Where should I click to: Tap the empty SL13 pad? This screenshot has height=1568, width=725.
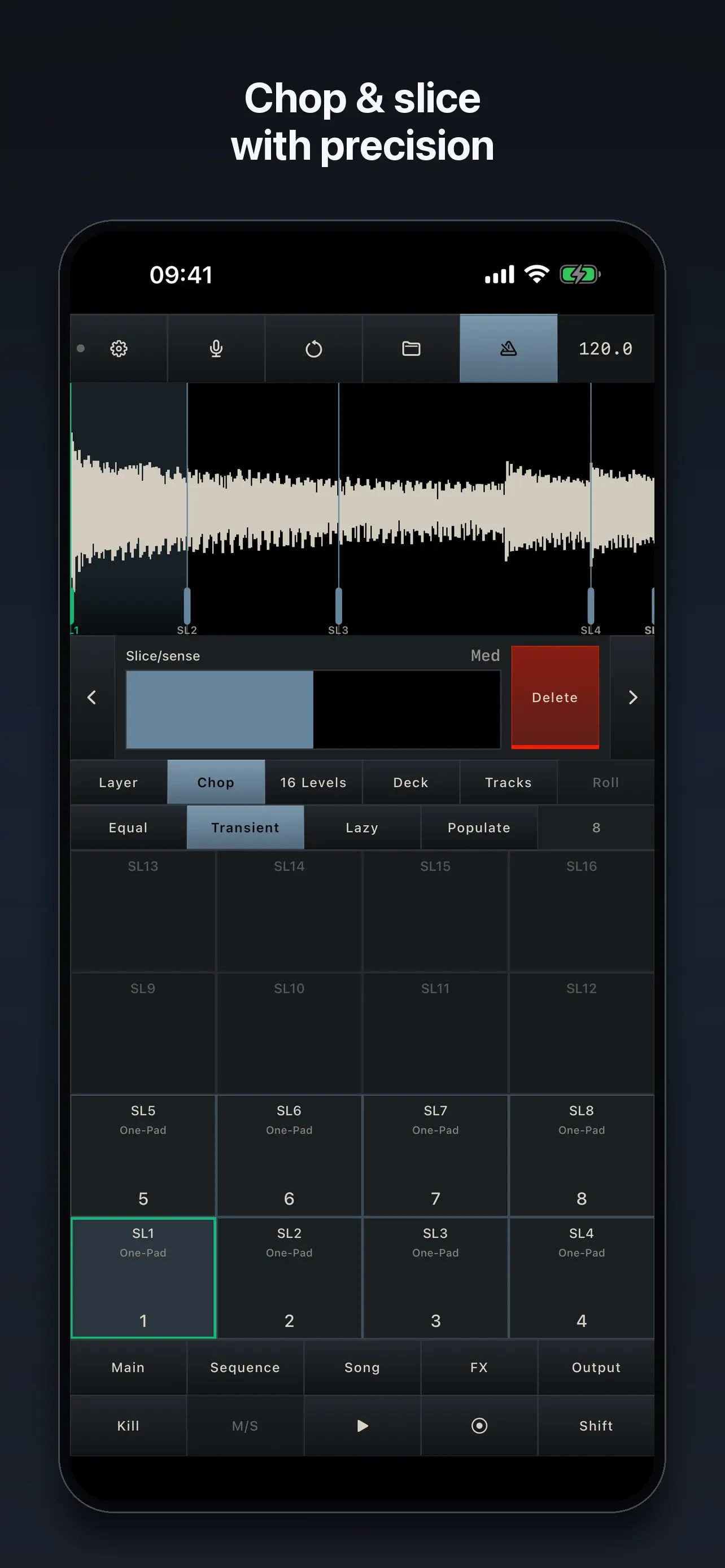click(143, 911)
